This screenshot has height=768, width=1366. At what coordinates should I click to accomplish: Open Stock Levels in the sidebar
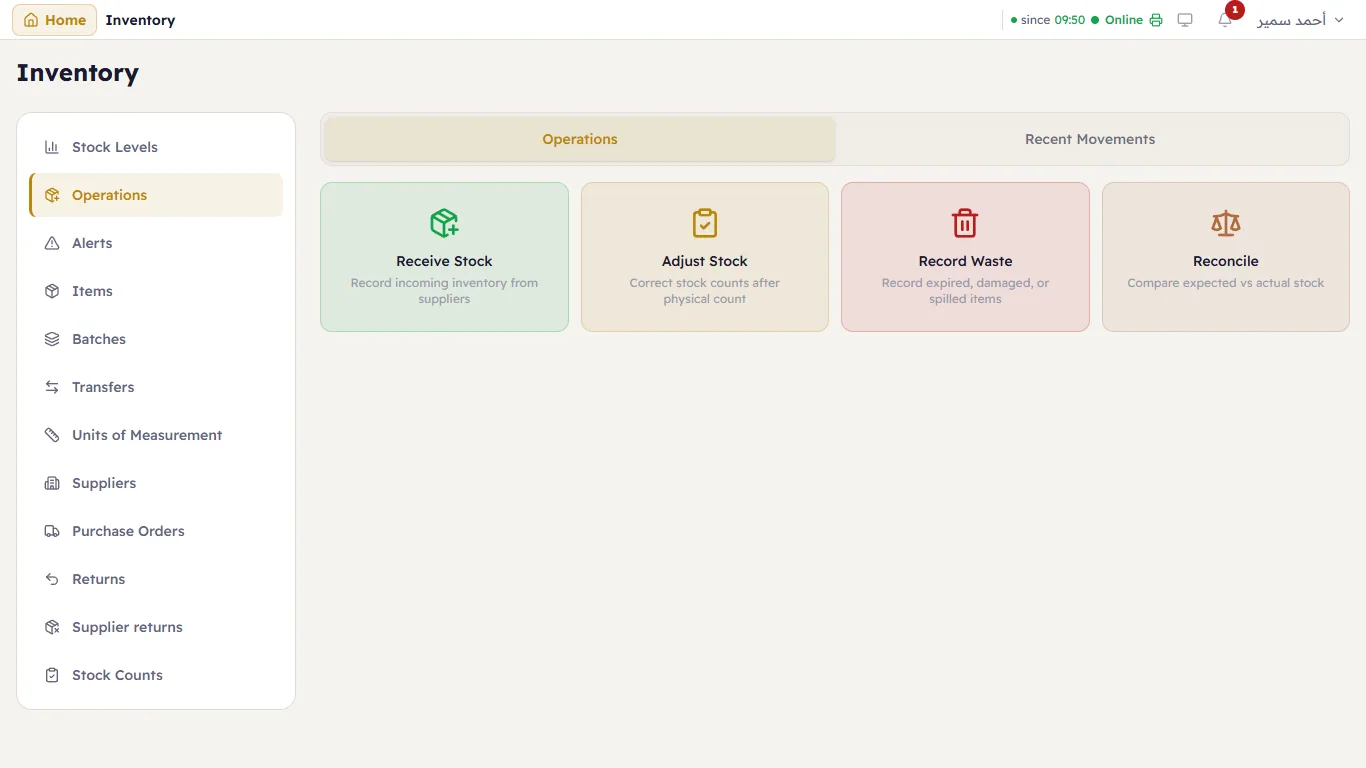(156, 147)
